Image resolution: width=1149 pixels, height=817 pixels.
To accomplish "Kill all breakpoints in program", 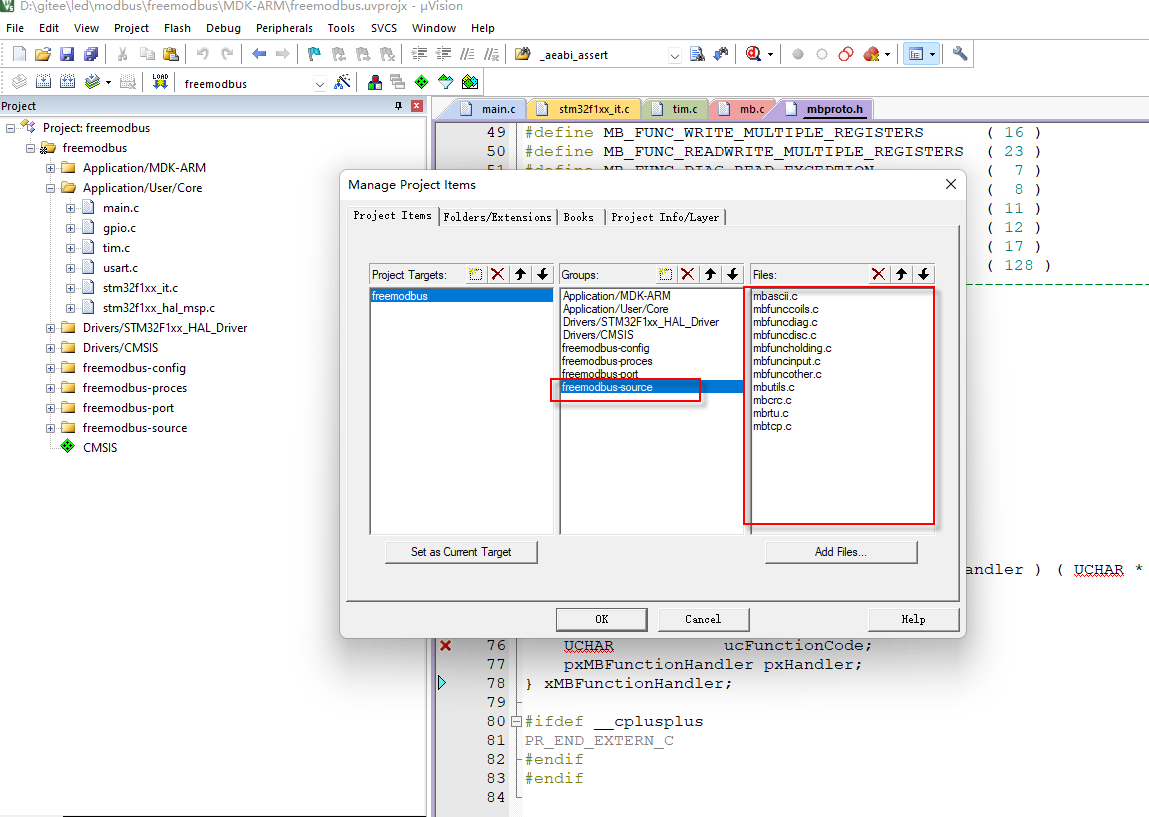I will coord(870,54).
